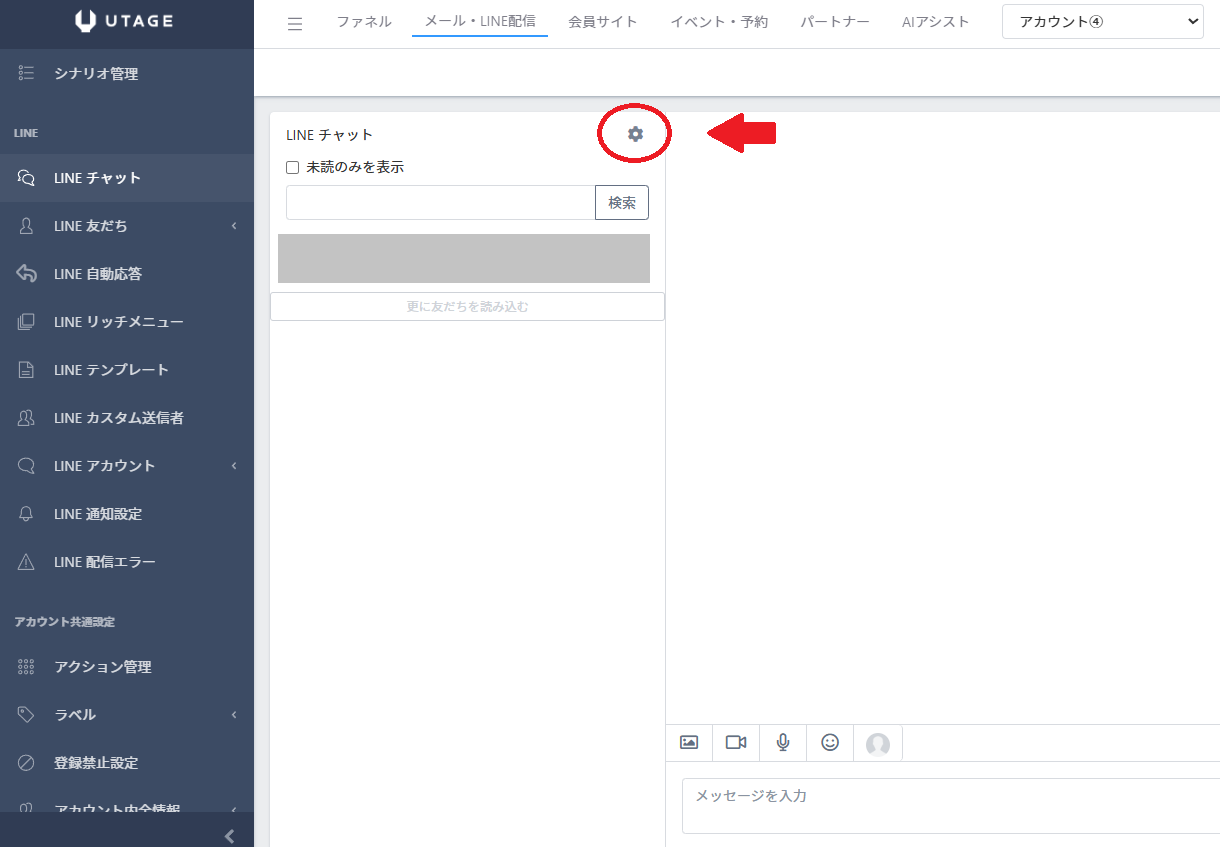Viewport: 1220px width, 853px height.
Task: Click the LINE 友だち person icon
Action: click(27, 226)
